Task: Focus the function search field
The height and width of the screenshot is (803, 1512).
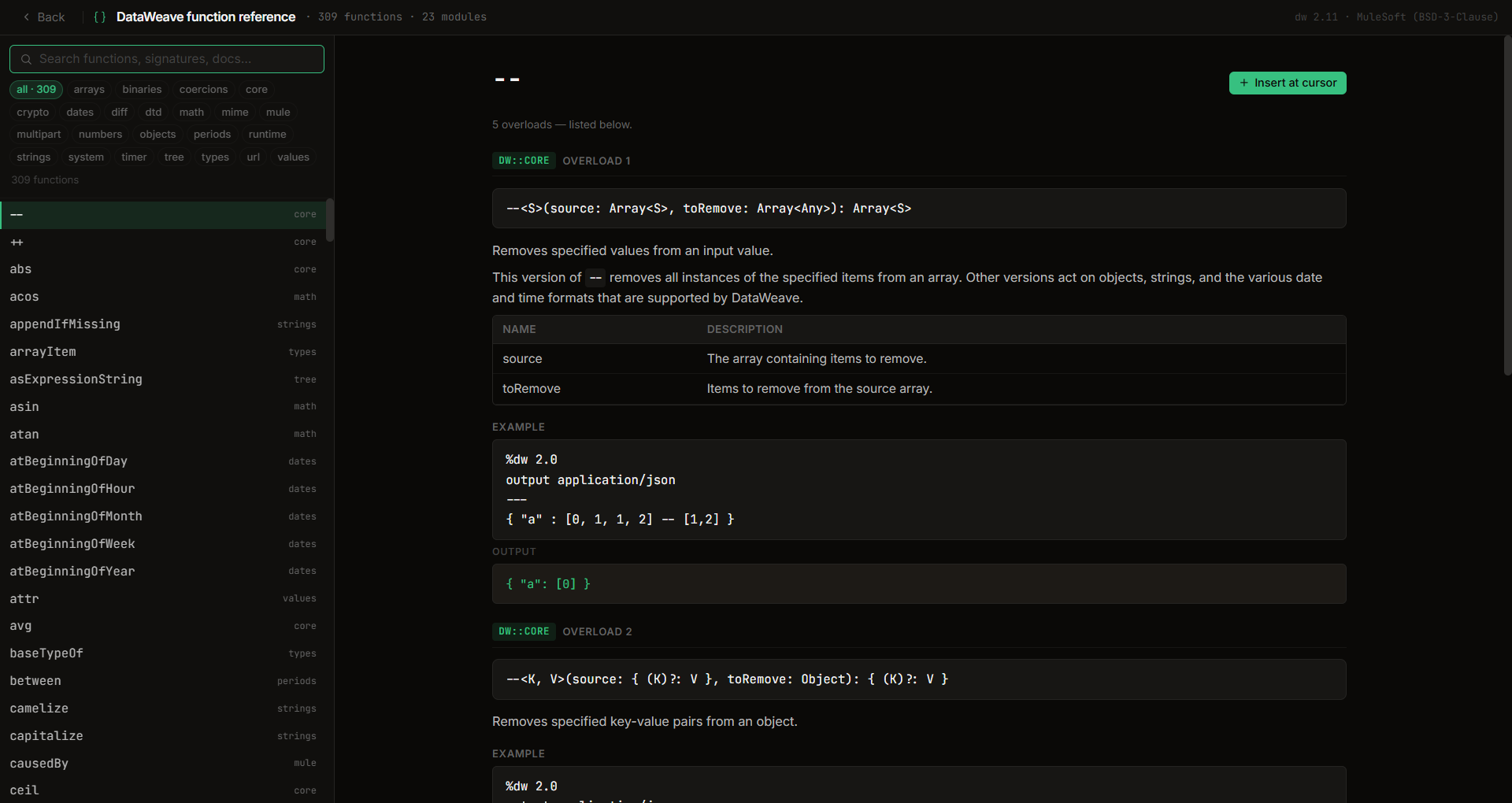Action: [167, 59]
